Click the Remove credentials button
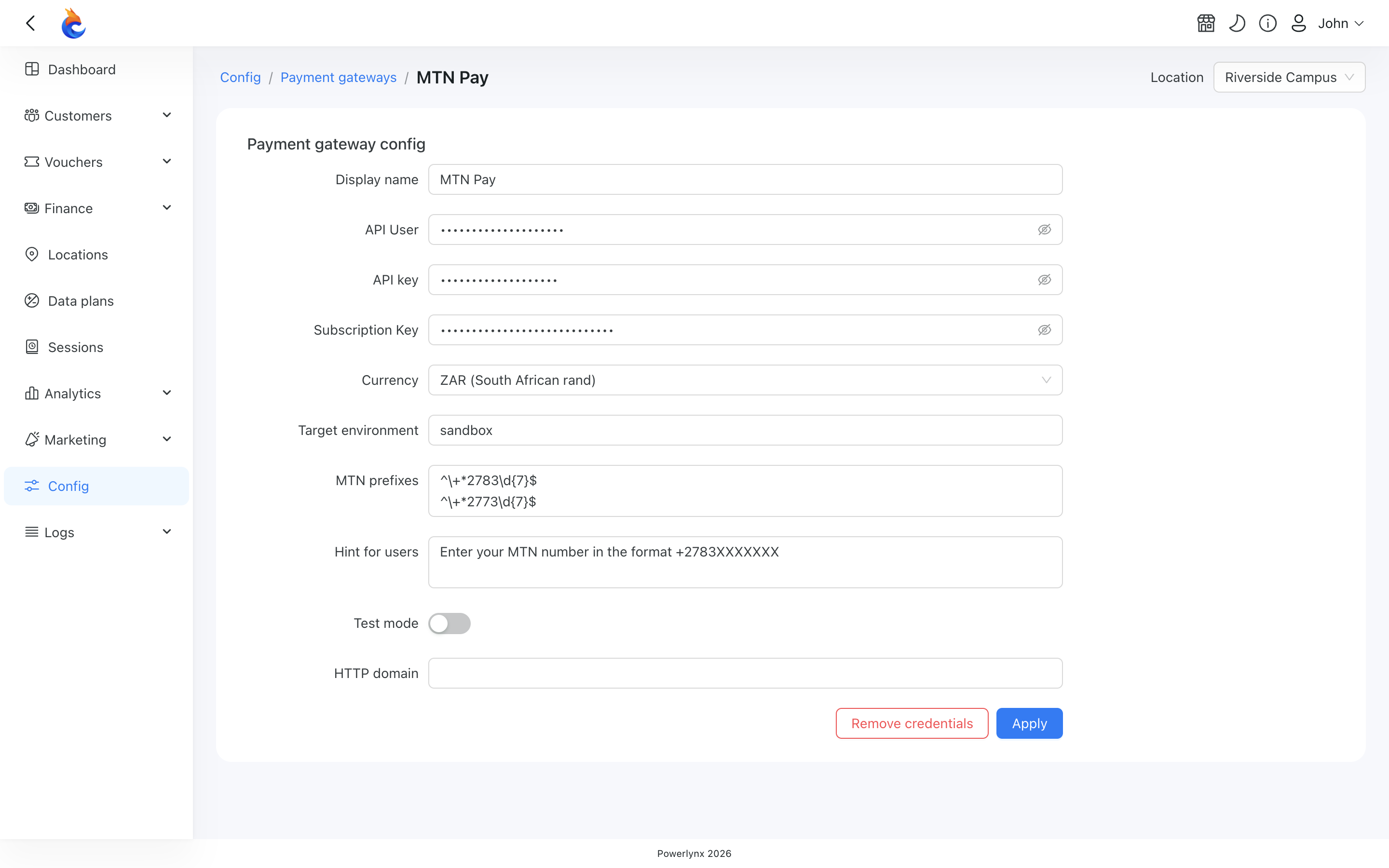The width and height of the screenshot is (1389, 868). point(912,723)
